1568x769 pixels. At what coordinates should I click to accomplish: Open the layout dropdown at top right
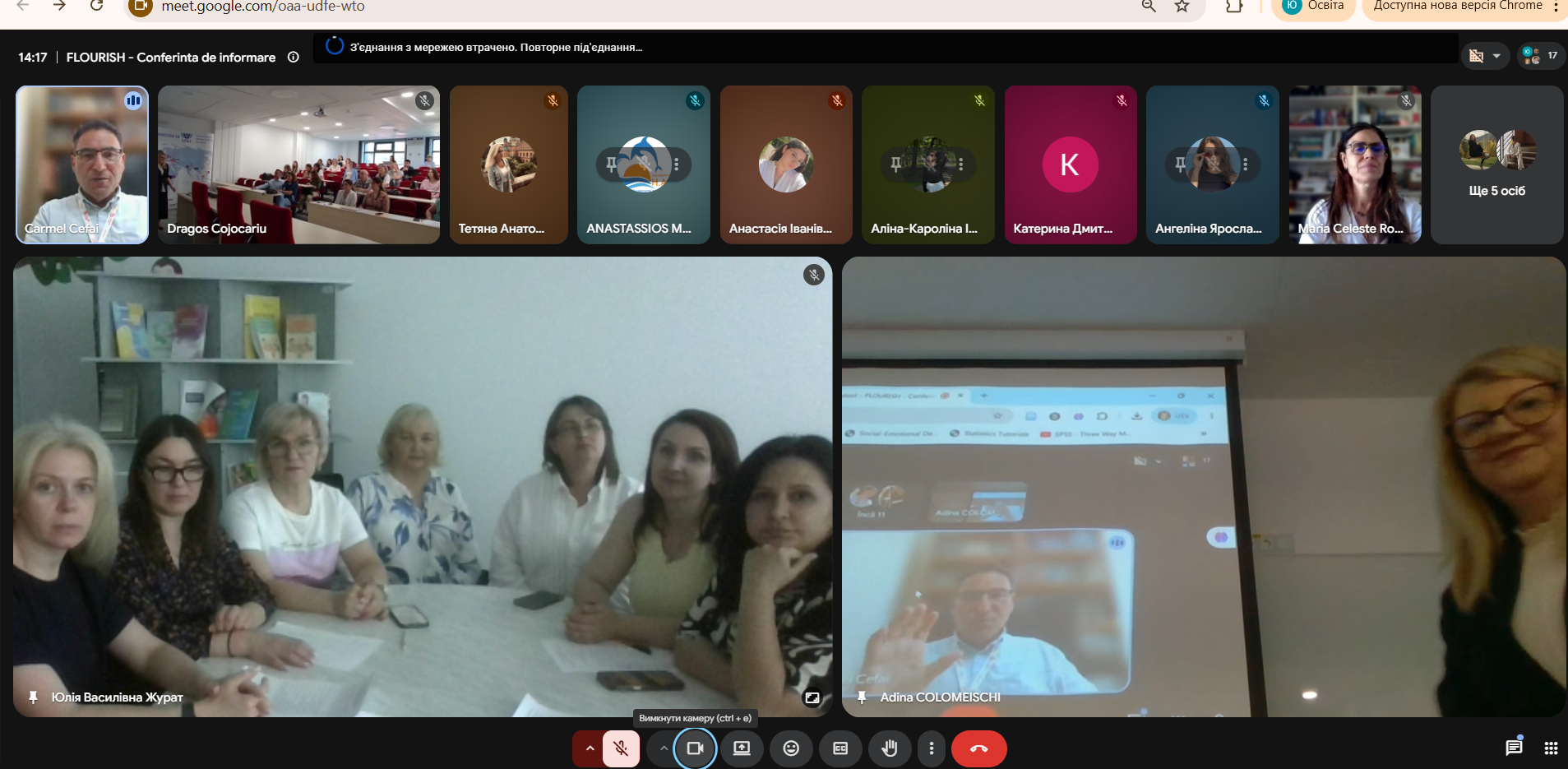tap(1486, 56)
